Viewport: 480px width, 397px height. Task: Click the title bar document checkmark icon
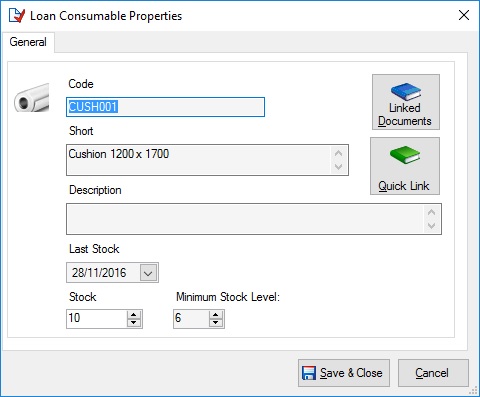17,15
